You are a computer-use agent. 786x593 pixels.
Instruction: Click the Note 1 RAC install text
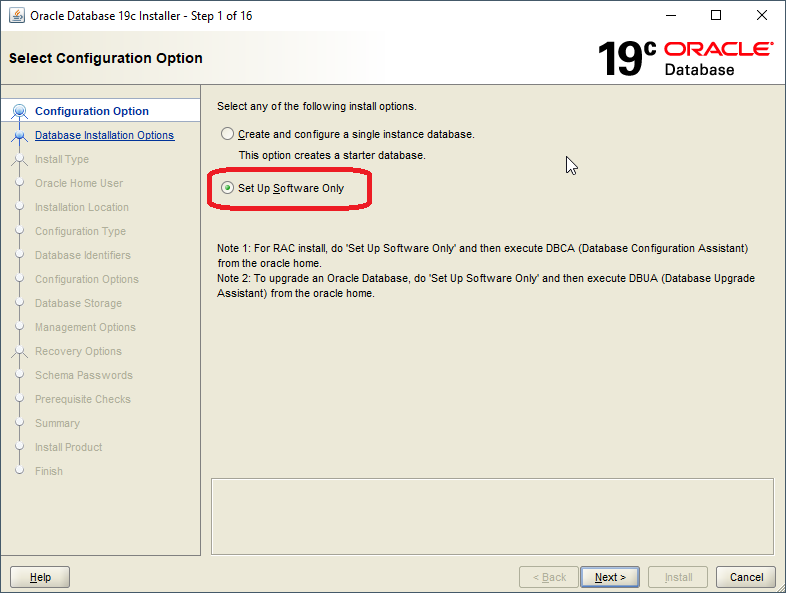click(482, 256)
